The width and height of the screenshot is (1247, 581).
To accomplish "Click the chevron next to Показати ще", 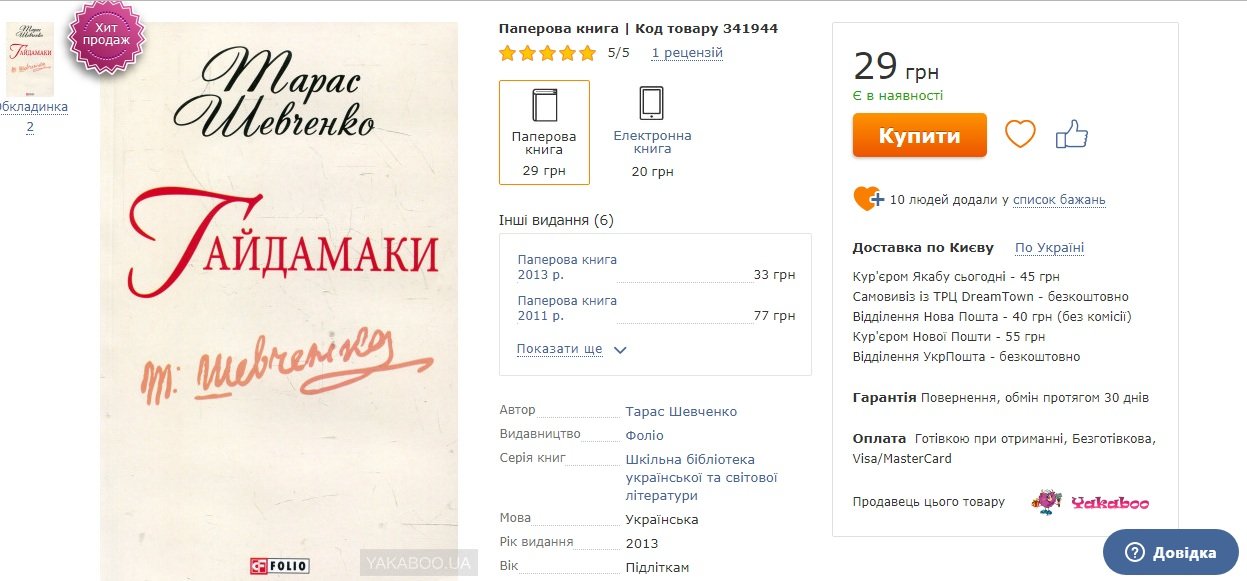I will coord(620,350).
